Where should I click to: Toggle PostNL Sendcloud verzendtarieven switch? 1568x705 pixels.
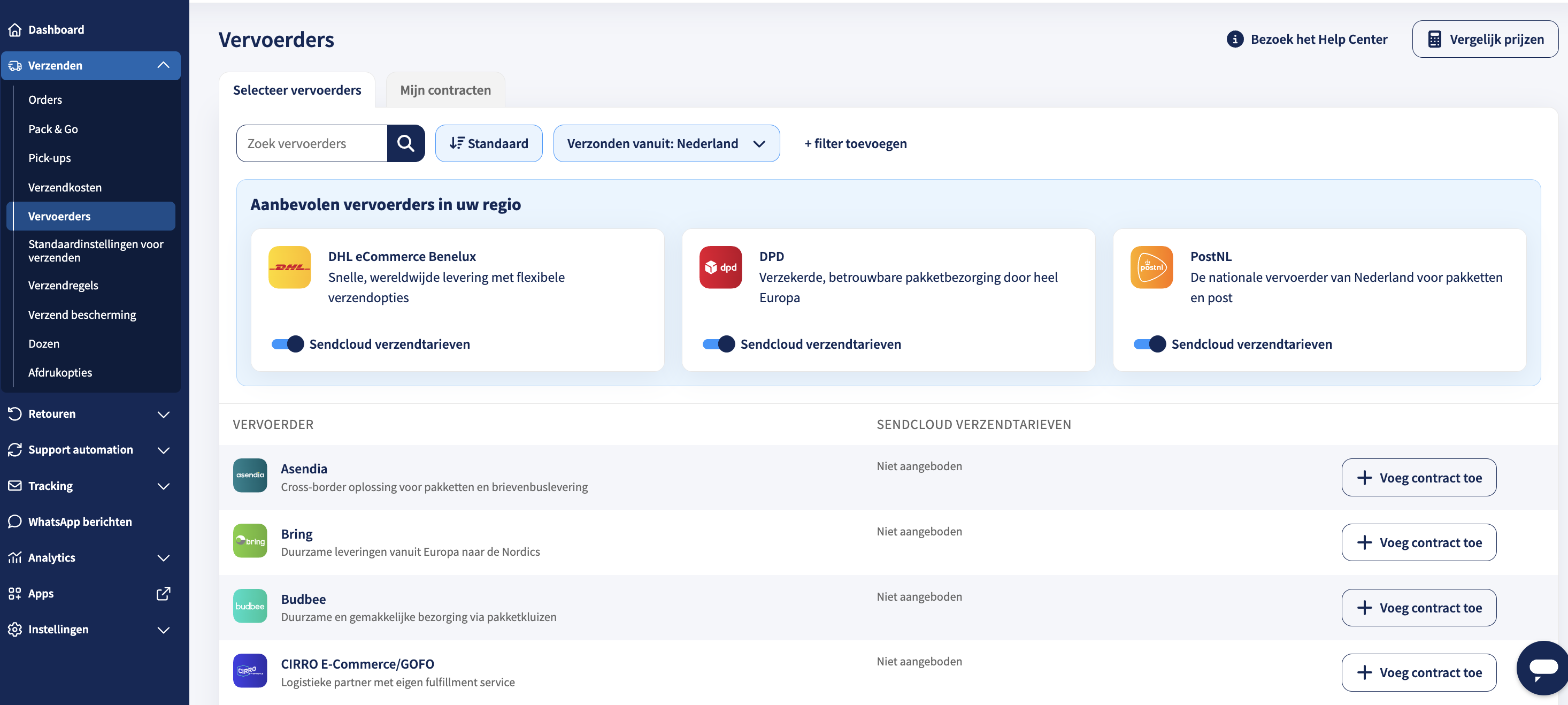coord(1149,344)
